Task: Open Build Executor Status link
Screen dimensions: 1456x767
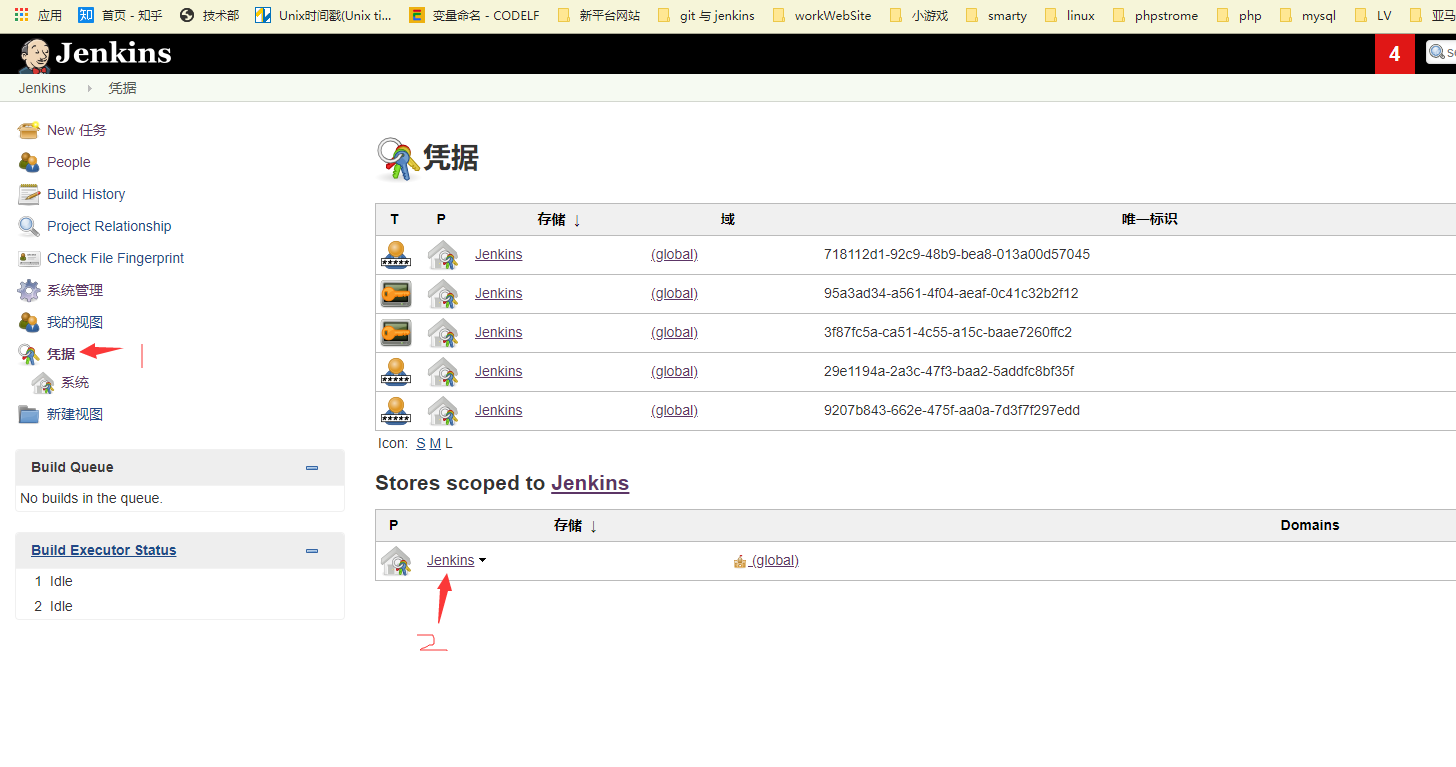Action: coord(103,550)
